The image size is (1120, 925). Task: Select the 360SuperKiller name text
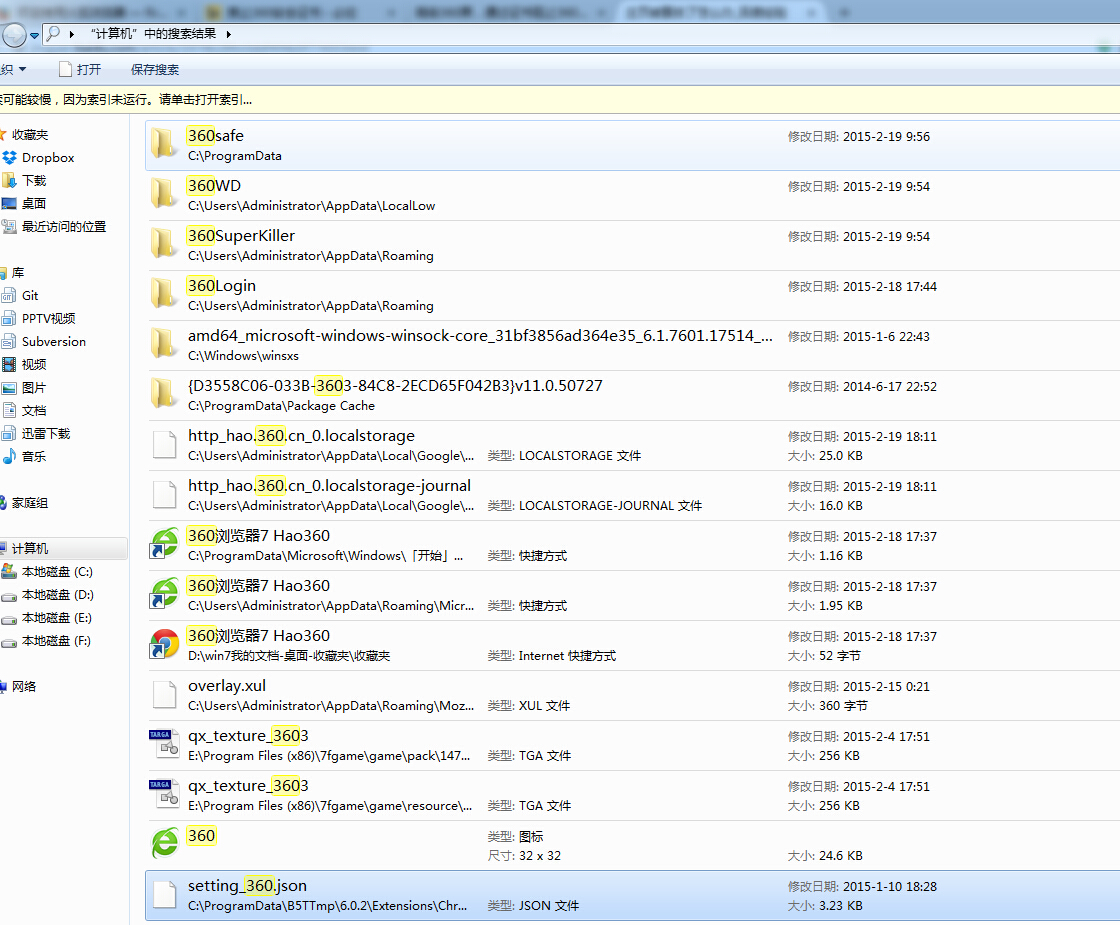pyautogui.click(x=241, y=236)
